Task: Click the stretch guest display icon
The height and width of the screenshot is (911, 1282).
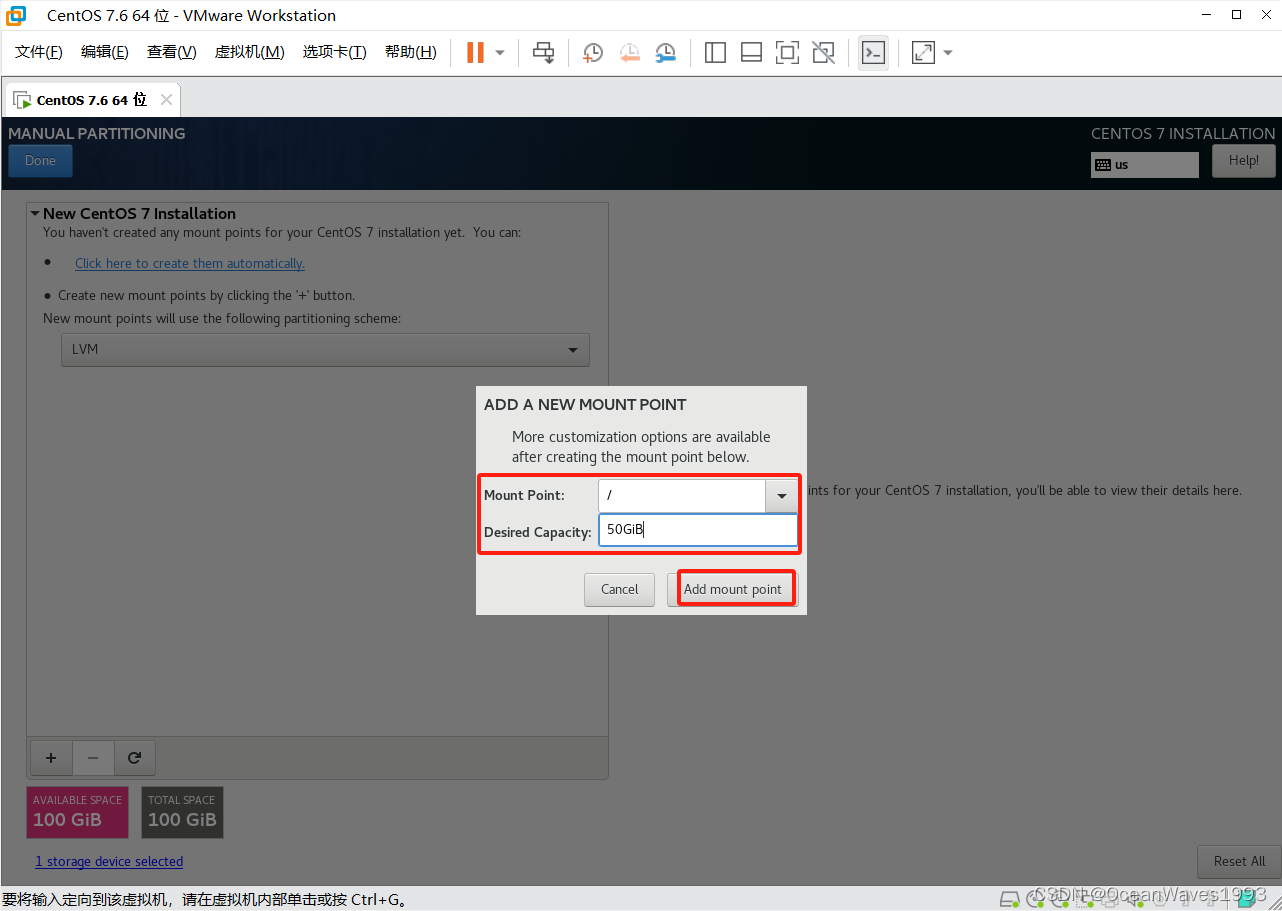Action: click(923, 52)
